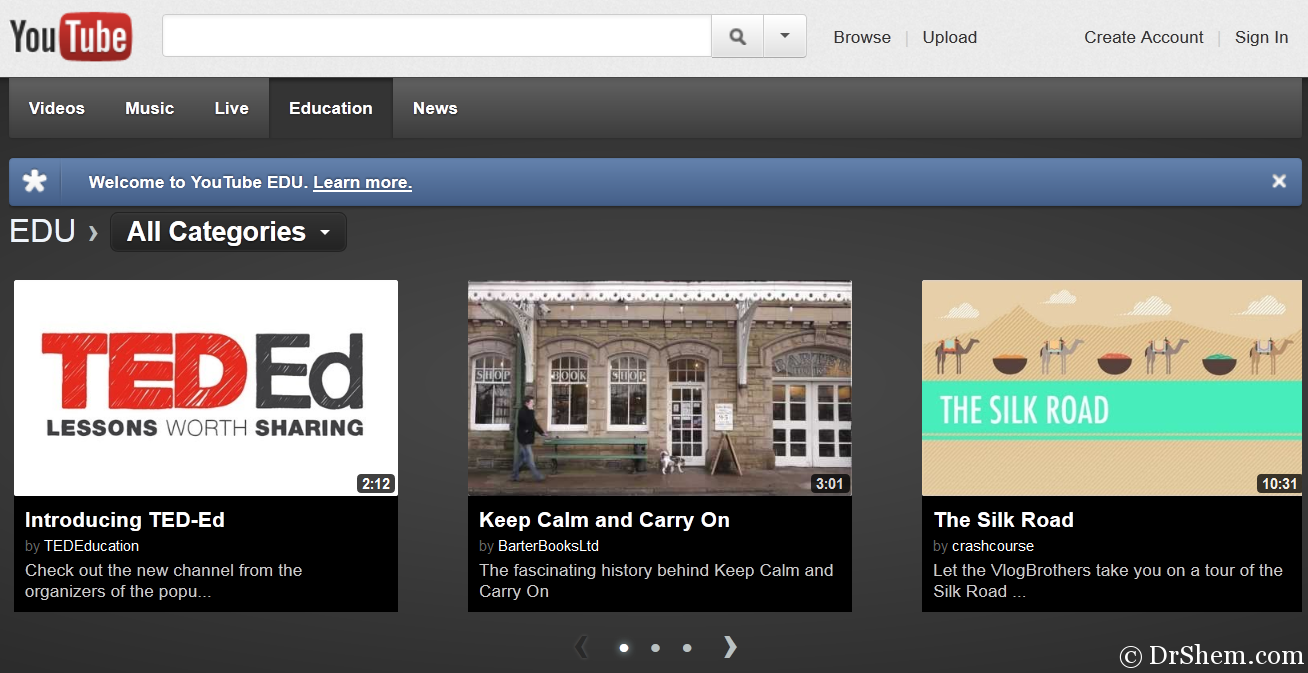The width and height of the screenshot is (1308, 673).
Task: Open the Live tab
Action: coord(231,108)
